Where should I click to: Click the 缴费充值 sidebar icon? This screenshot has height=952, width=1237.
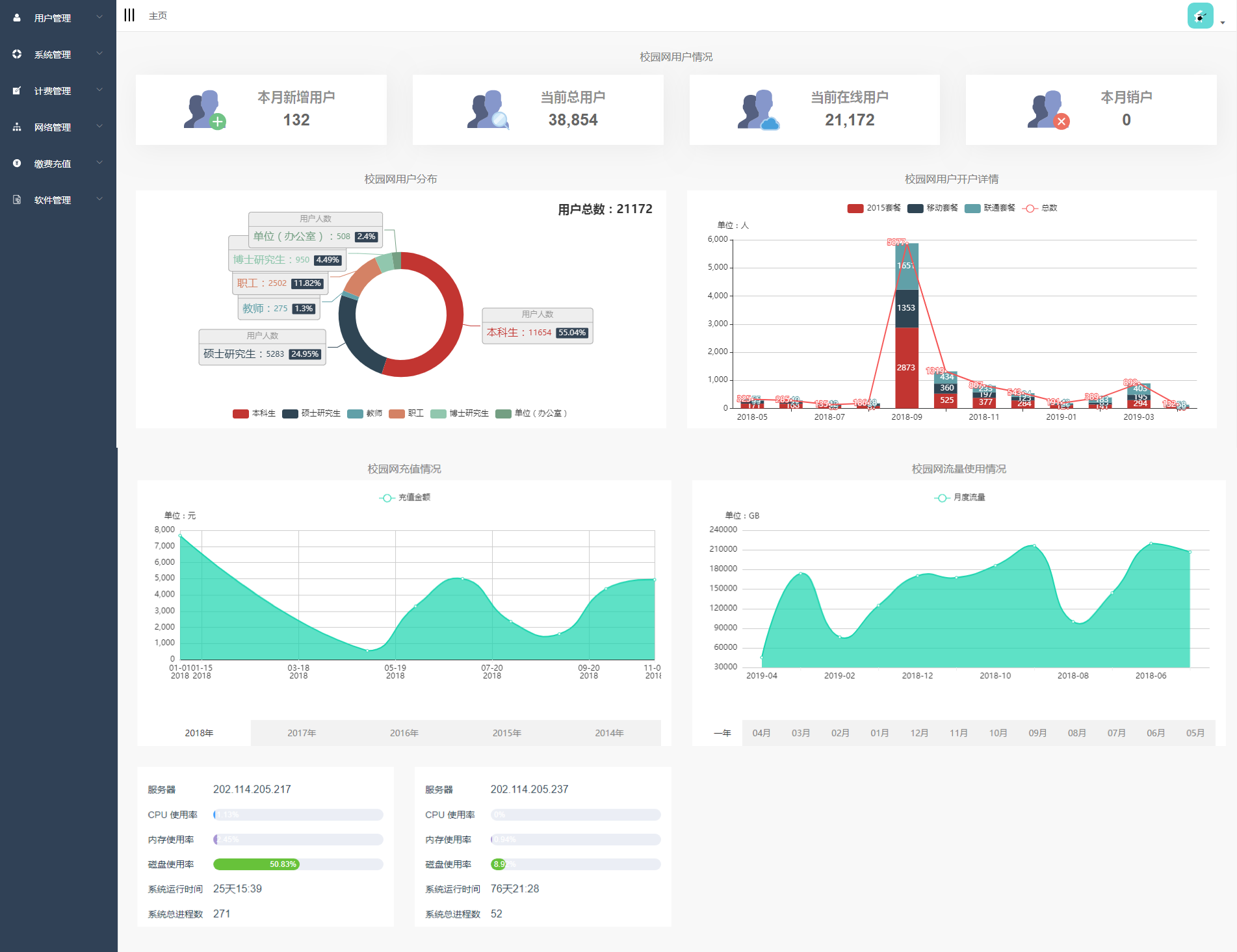tap(17, 164)
